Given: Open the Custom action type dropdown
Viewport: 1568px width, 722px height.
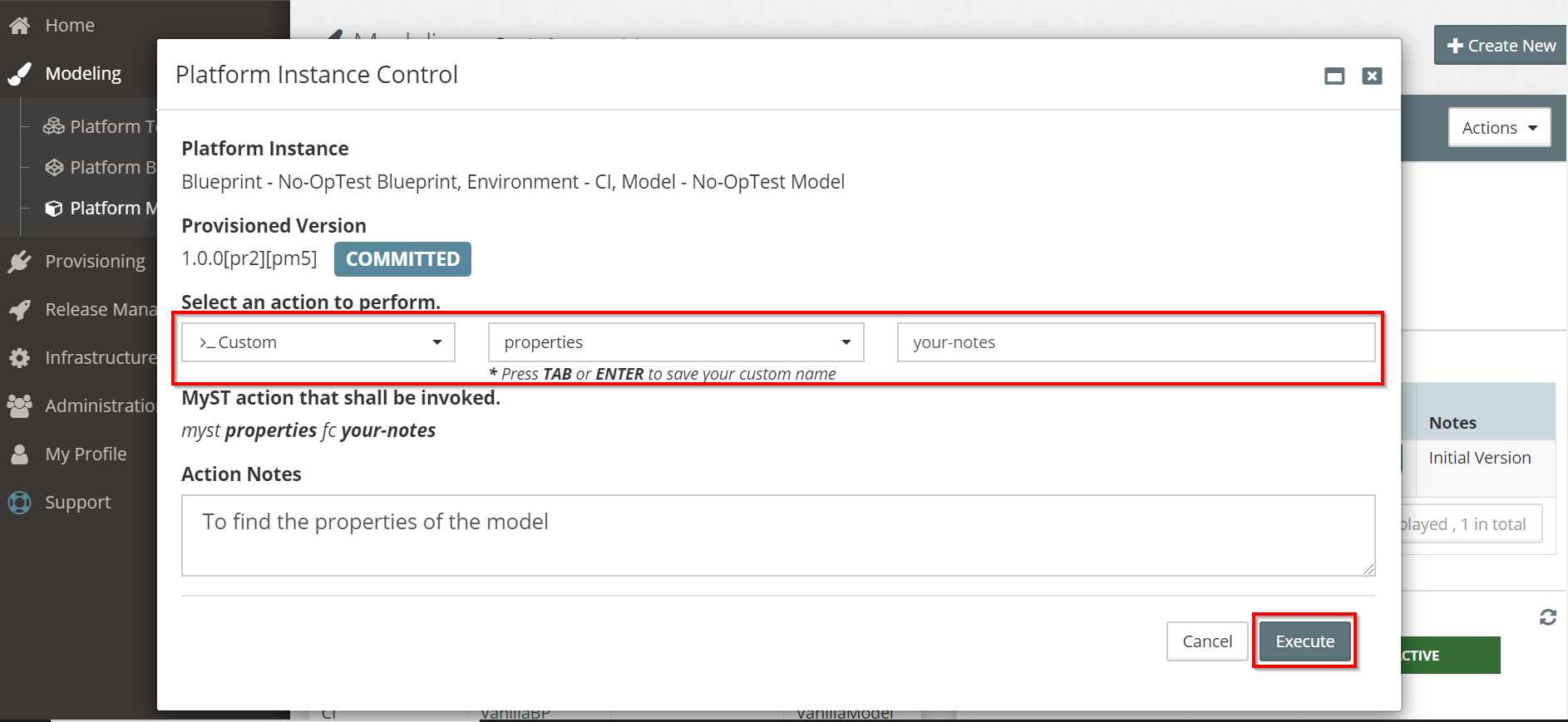Looking at the screenshot, I should point(318,342).
